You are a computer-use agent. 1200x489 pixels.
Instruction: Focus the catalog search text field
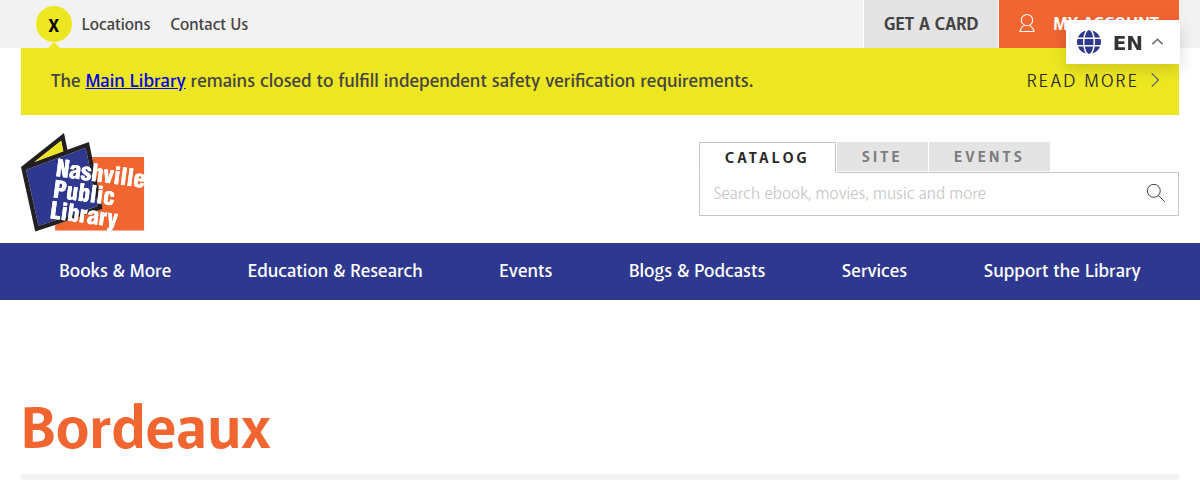[920, 194]
